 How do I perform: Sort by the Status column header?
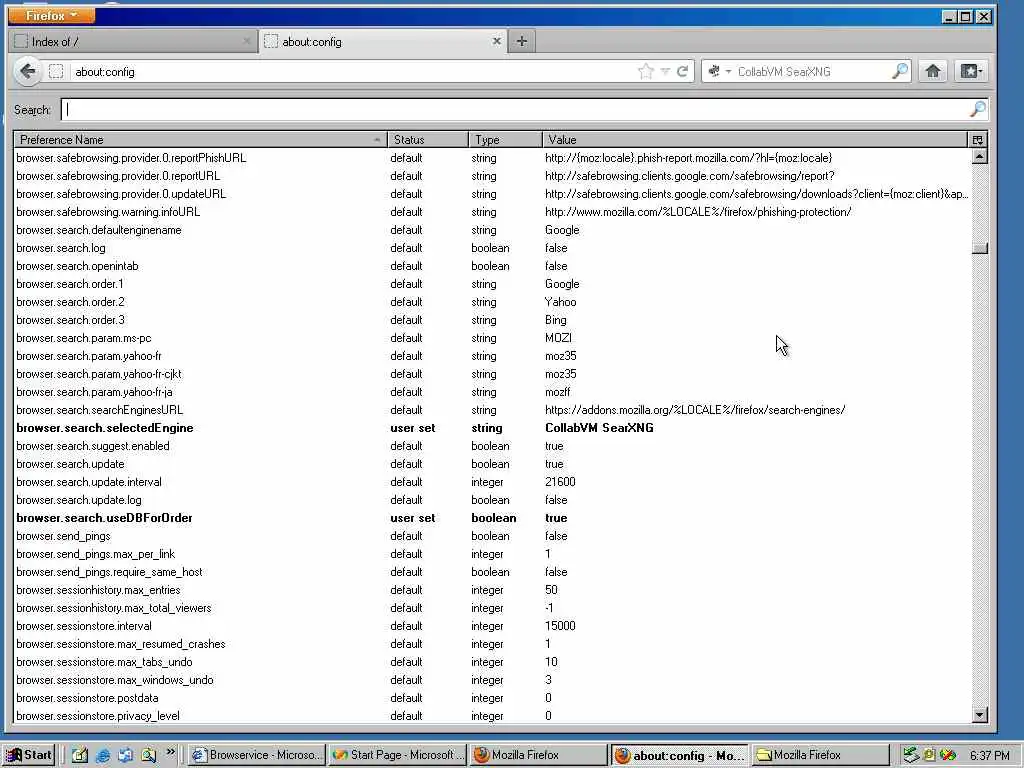pos(428,140)
